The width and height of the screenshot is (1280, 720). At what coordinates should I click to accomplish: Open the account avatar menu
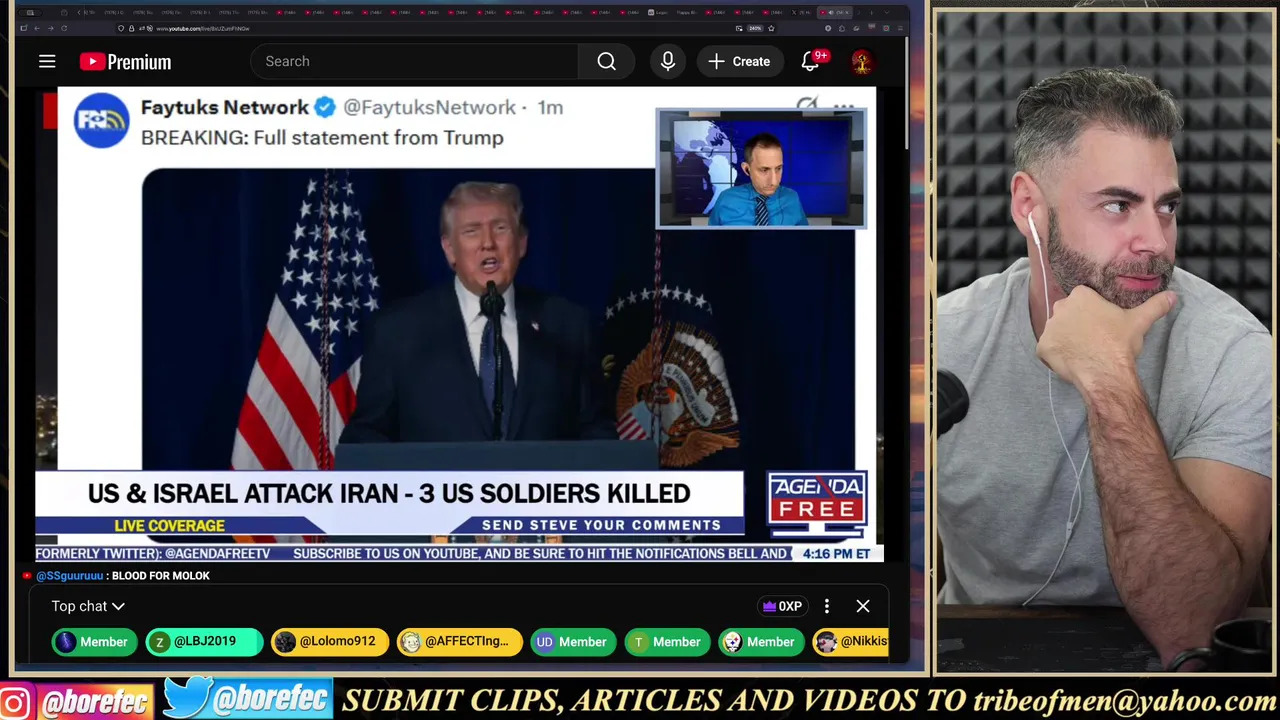tap(861, 62)
